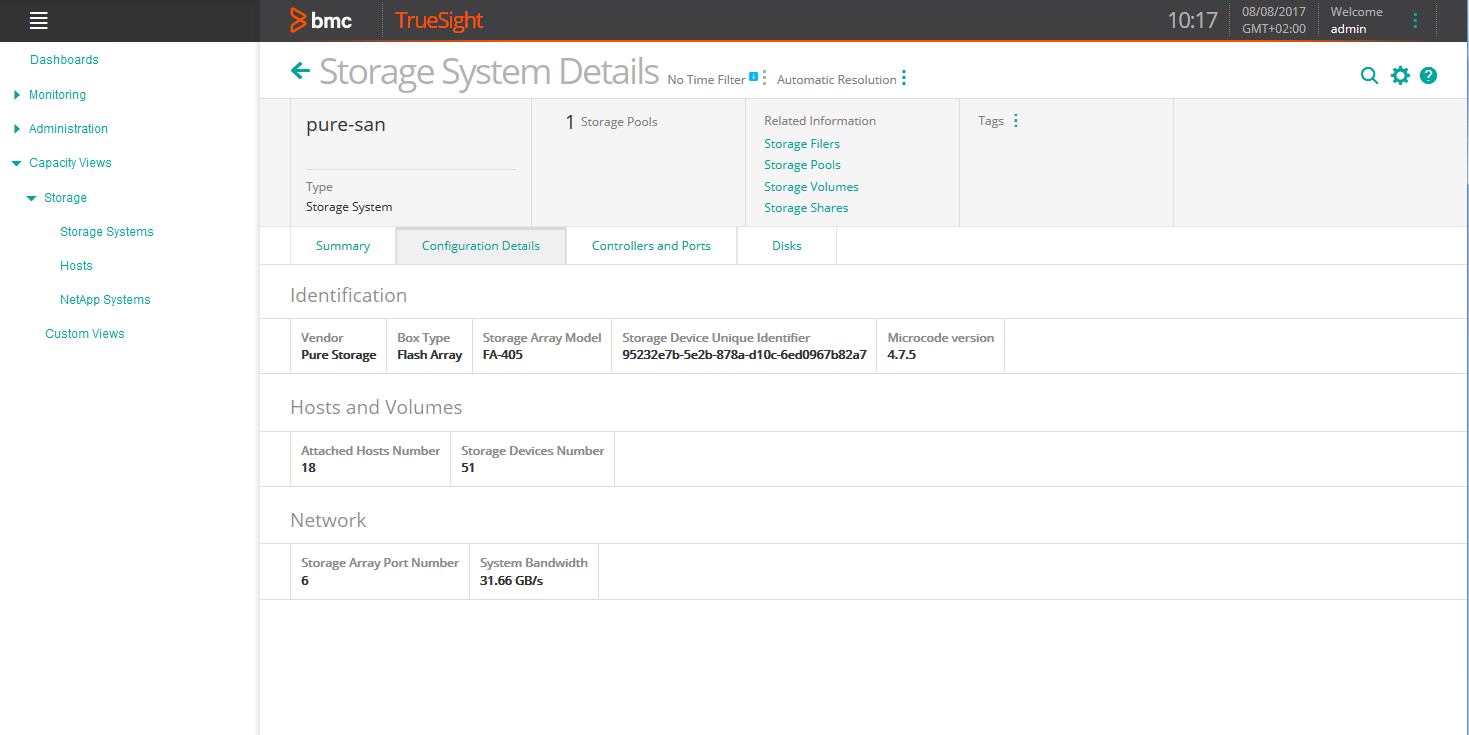Screen dimensions: 1469x735
Task: Click the No Time Filter label
Action: (x=706, y=80)
